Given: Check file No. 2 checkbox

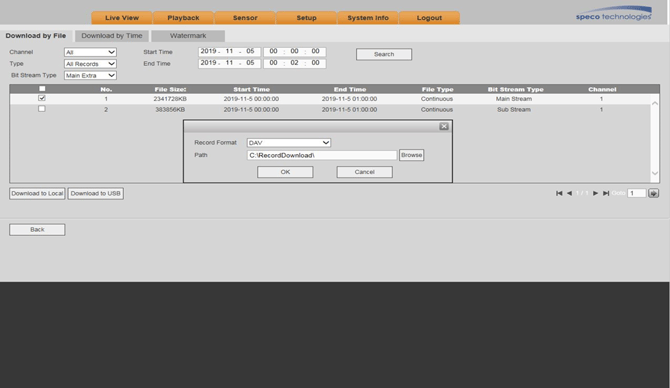Looking at the screenshot, I should tap(41, 109).
